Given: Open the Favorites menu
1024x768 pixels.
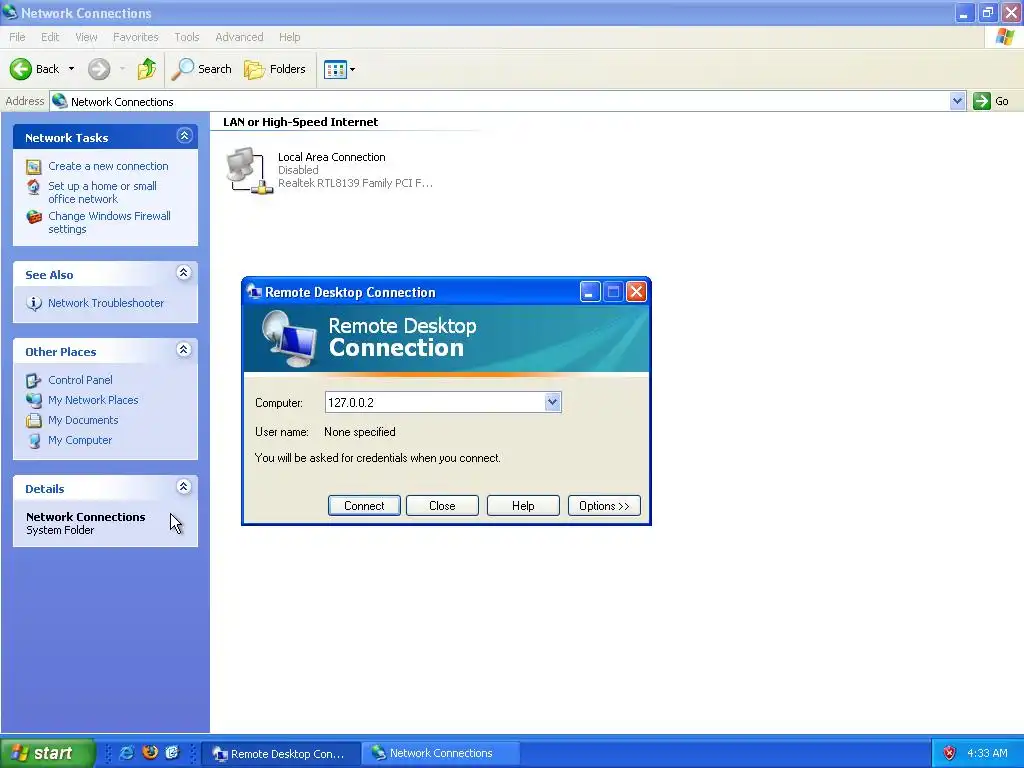Looking at the screenshot, I should [x=136, y=37].
